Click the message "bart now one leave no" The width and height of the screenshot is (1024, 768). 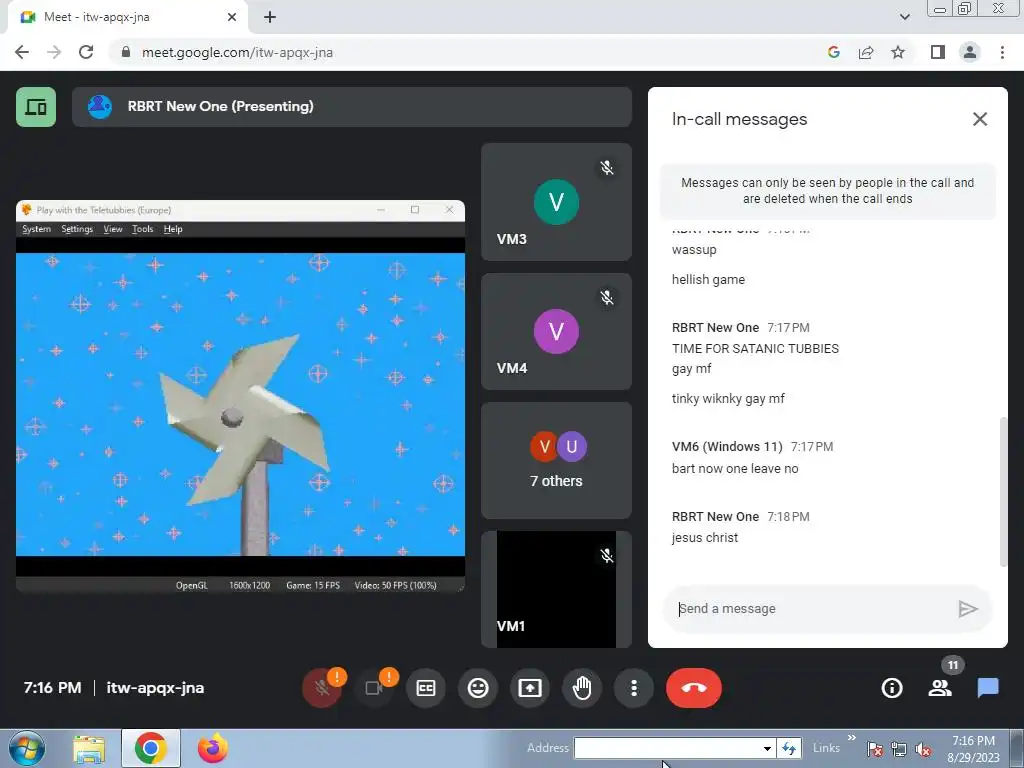[735, 468]
